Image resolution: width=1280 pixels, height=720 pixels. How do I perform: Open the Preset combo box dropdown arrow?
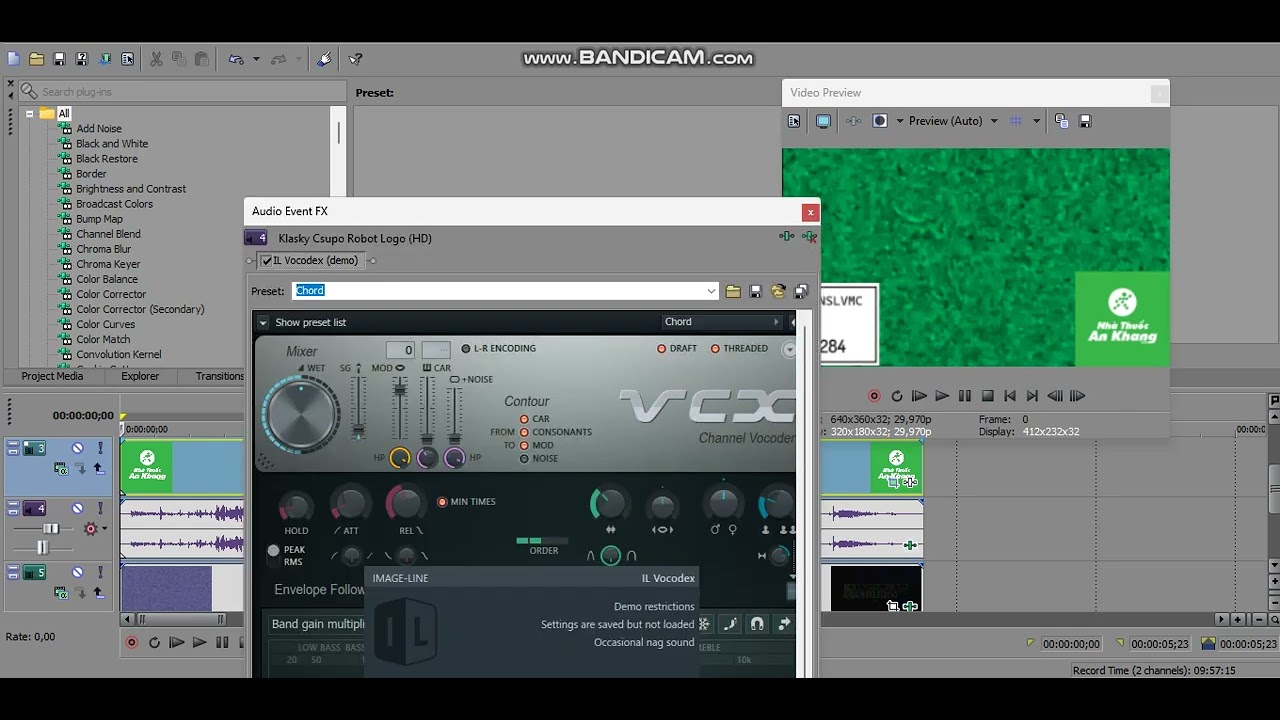click(x=711, y=291)
